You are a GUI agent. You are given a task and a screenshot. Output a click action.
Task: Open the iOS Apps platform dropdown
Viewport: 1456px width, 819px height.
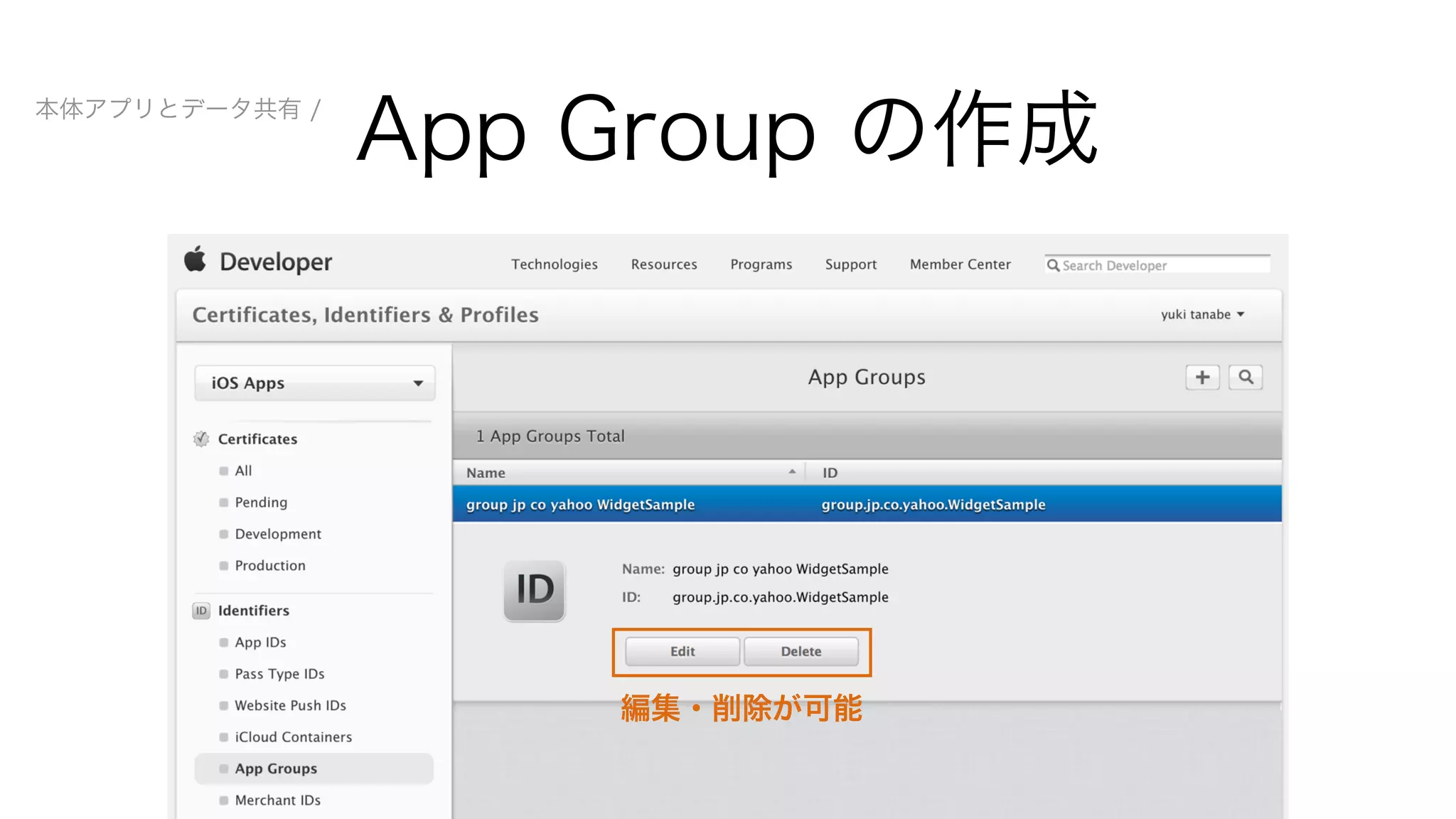pos(315,383)
